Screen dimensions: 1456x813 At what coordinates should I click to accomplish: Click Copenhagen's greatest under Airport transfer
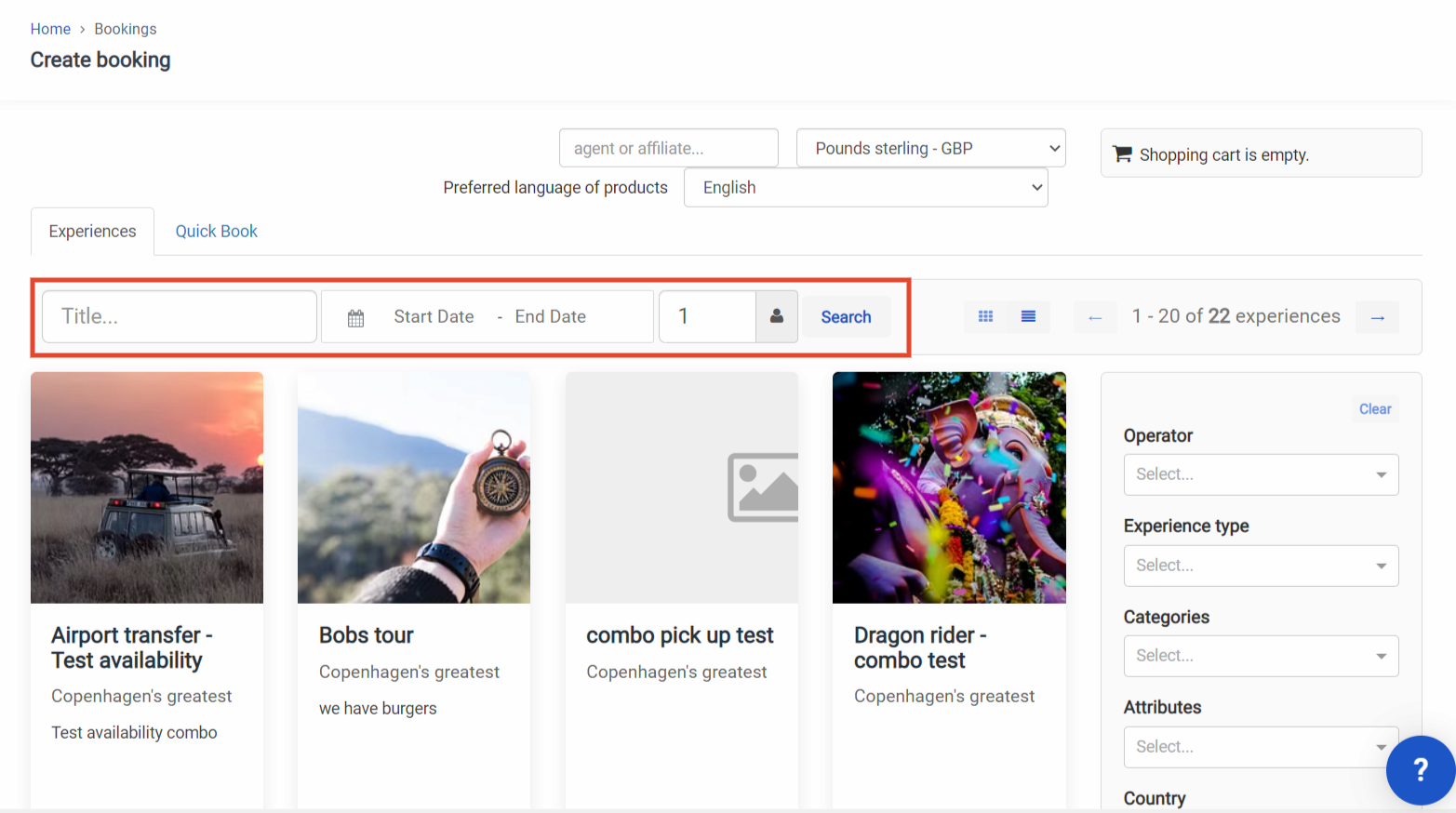(x=141, y=697)
